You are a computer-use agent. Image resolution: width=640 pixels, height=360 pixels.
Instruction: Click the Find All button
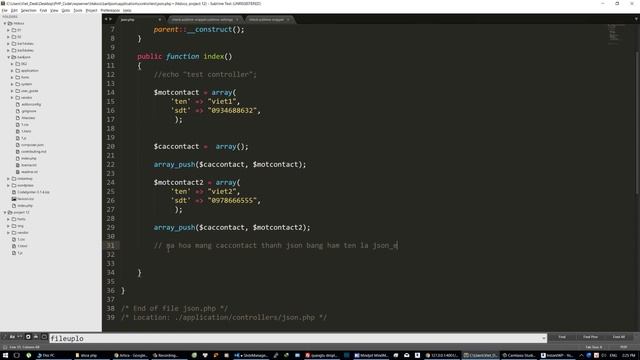coord(619,337)
